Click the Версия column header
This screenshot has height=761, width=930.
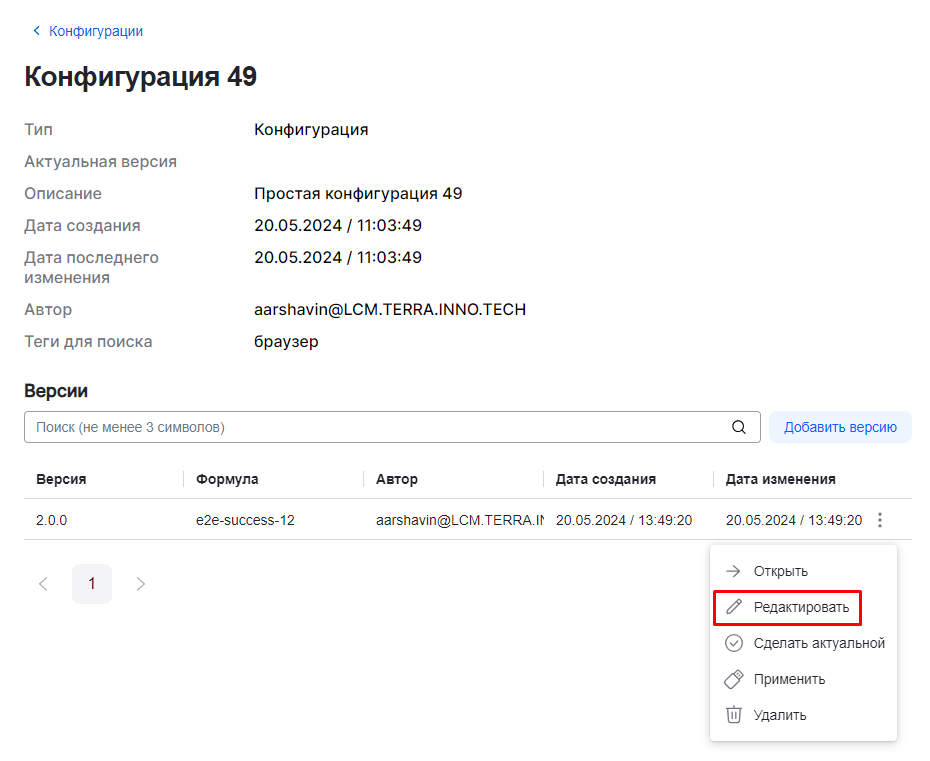click(61, 479)
